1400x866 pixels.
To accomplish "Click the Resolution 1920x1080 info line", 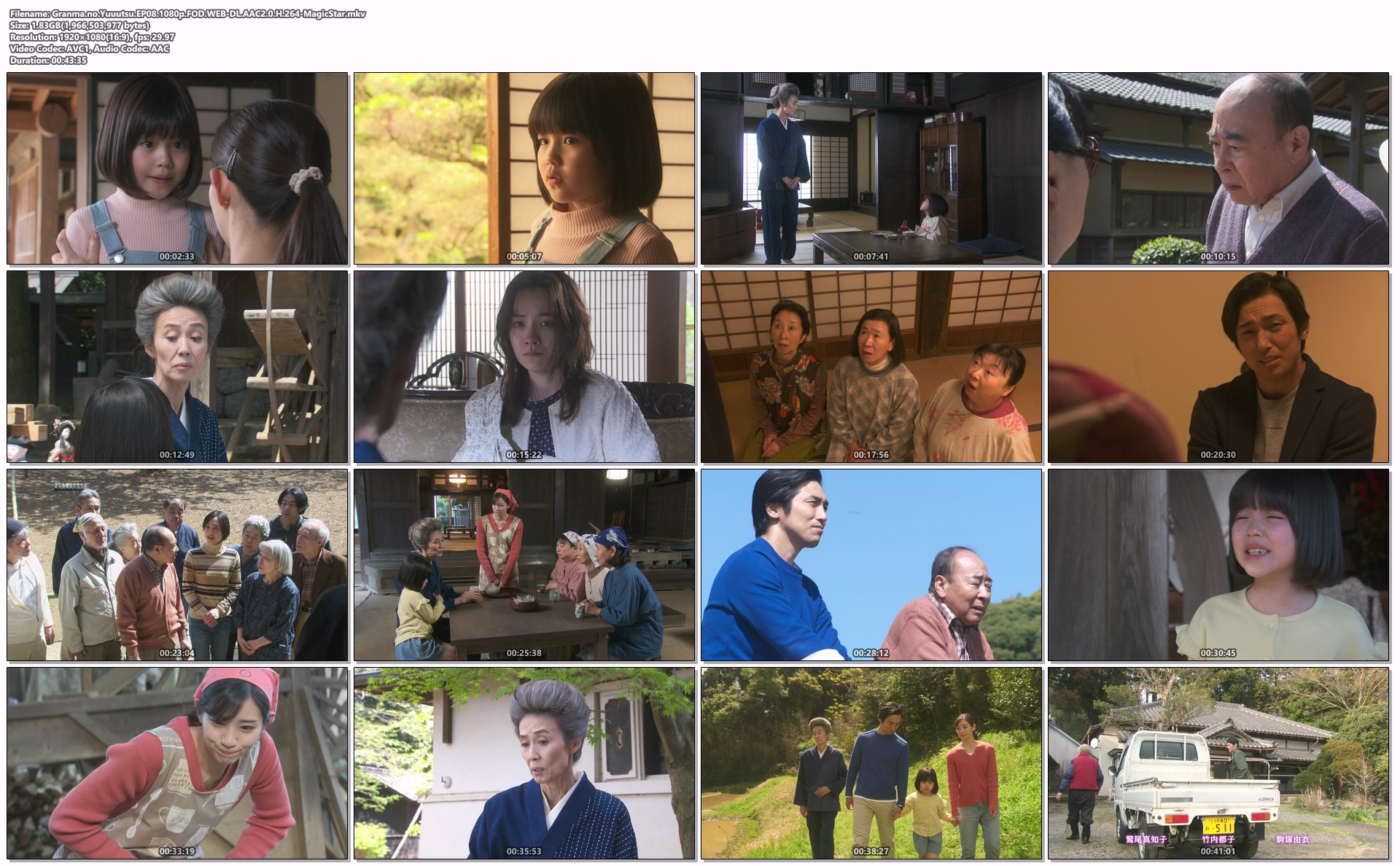I will coord(92,37).
